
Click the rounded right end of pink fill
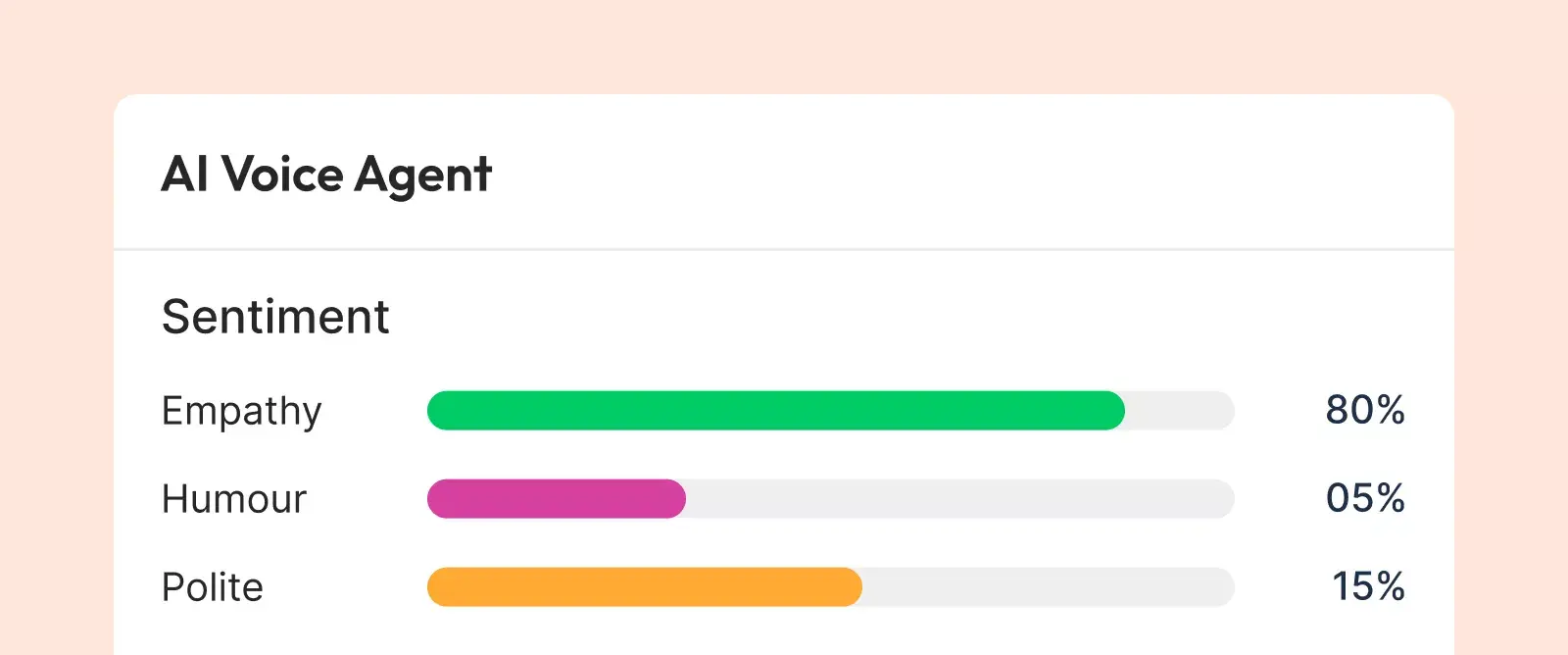tap(676, 499)
